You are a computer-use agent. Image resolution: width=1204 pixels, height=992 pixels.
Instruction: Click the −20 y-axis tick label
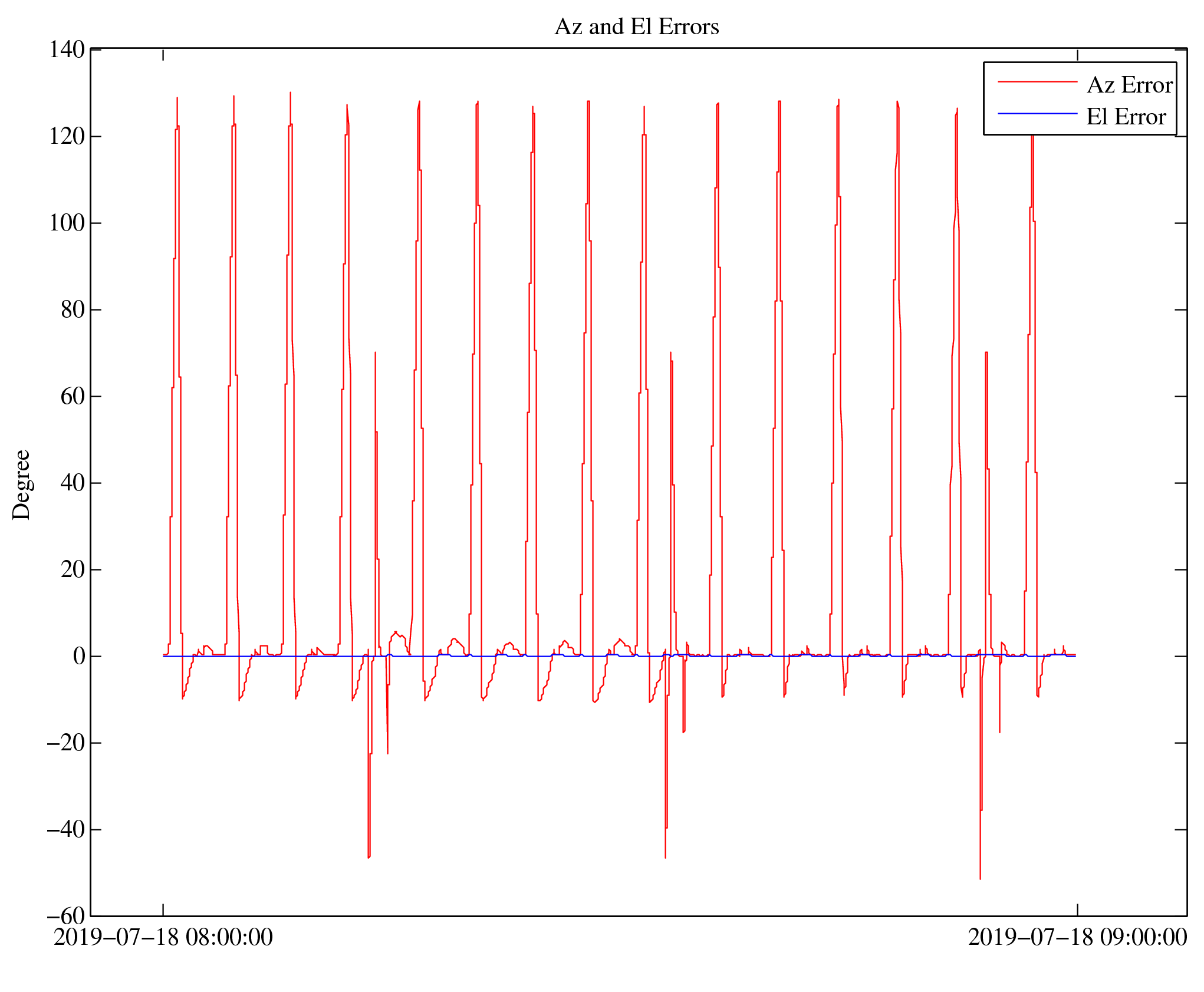coord(65,743)
